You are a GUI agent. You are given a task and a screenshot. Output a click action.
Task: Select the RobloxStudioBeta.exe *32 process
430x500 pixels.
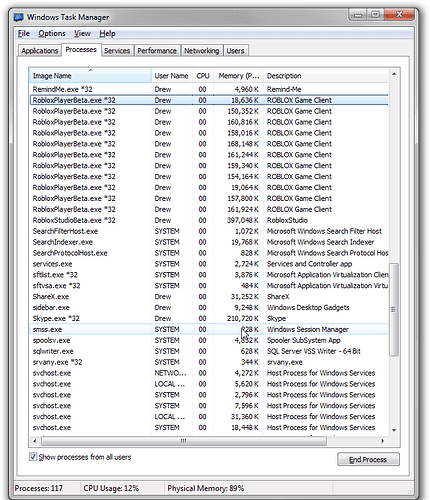209,220
